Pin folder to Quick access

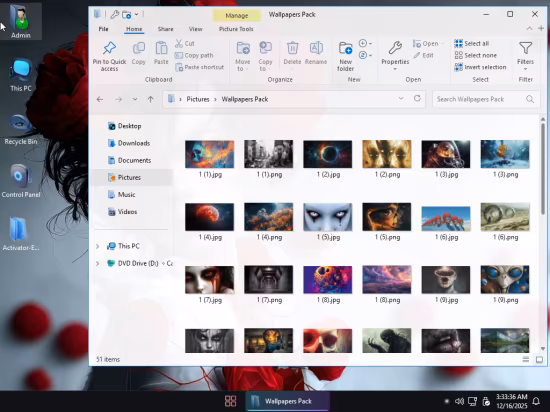coord(109,56)
